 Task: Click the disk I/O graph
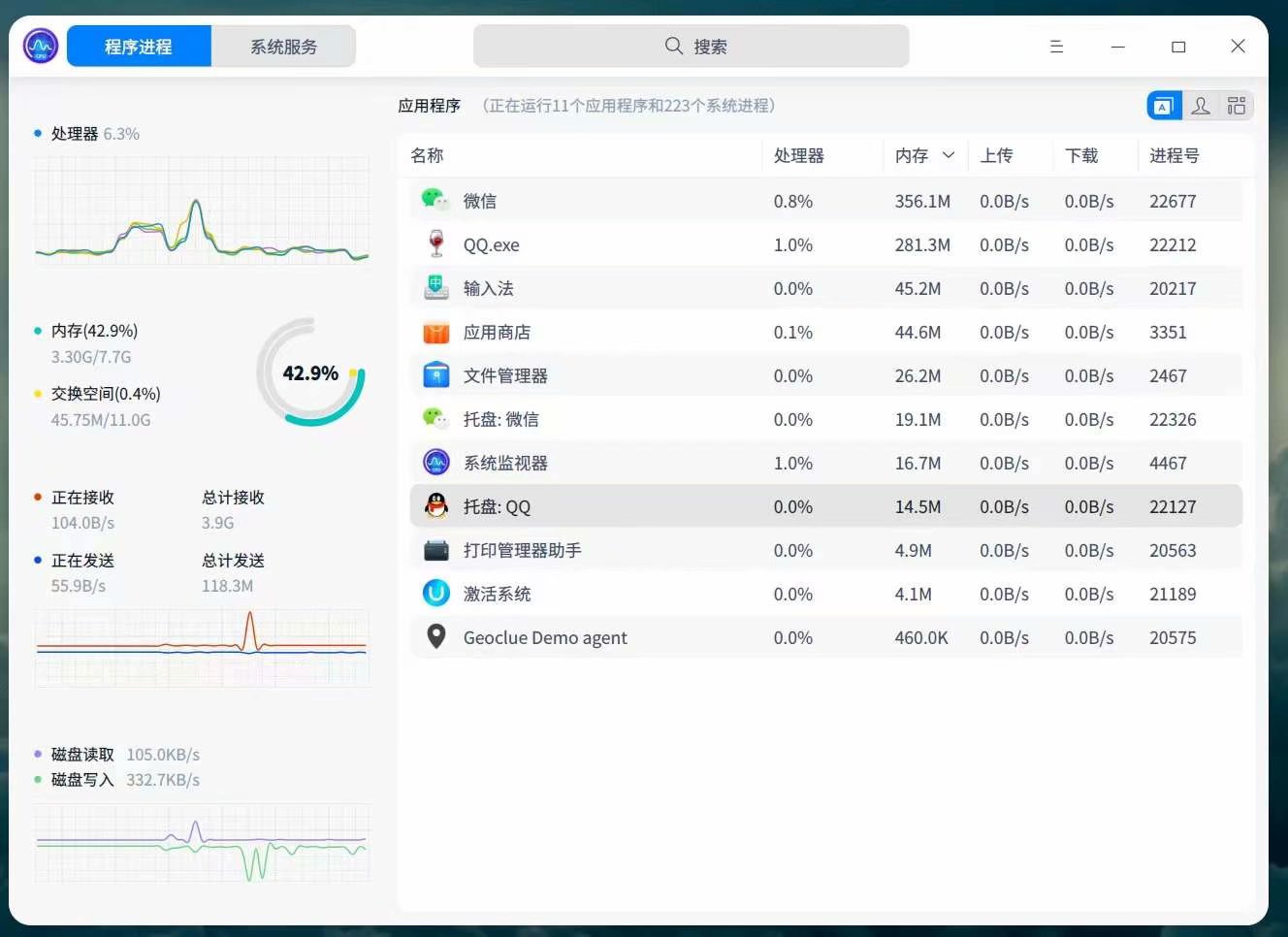pyautogui.click(x=202, y=844)
